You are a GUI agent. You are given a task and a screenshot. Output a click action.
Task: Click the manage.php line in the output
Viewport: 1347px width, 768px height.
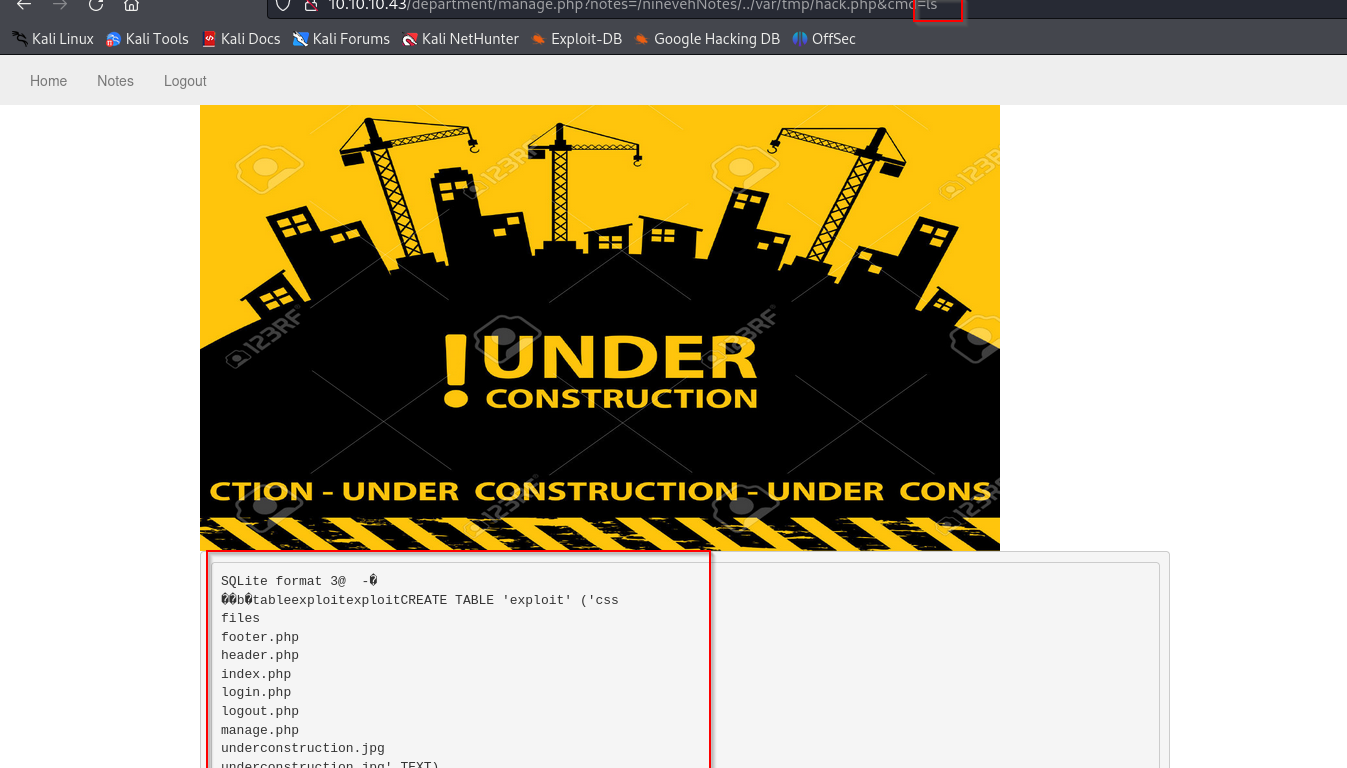(x=260, y=730)
